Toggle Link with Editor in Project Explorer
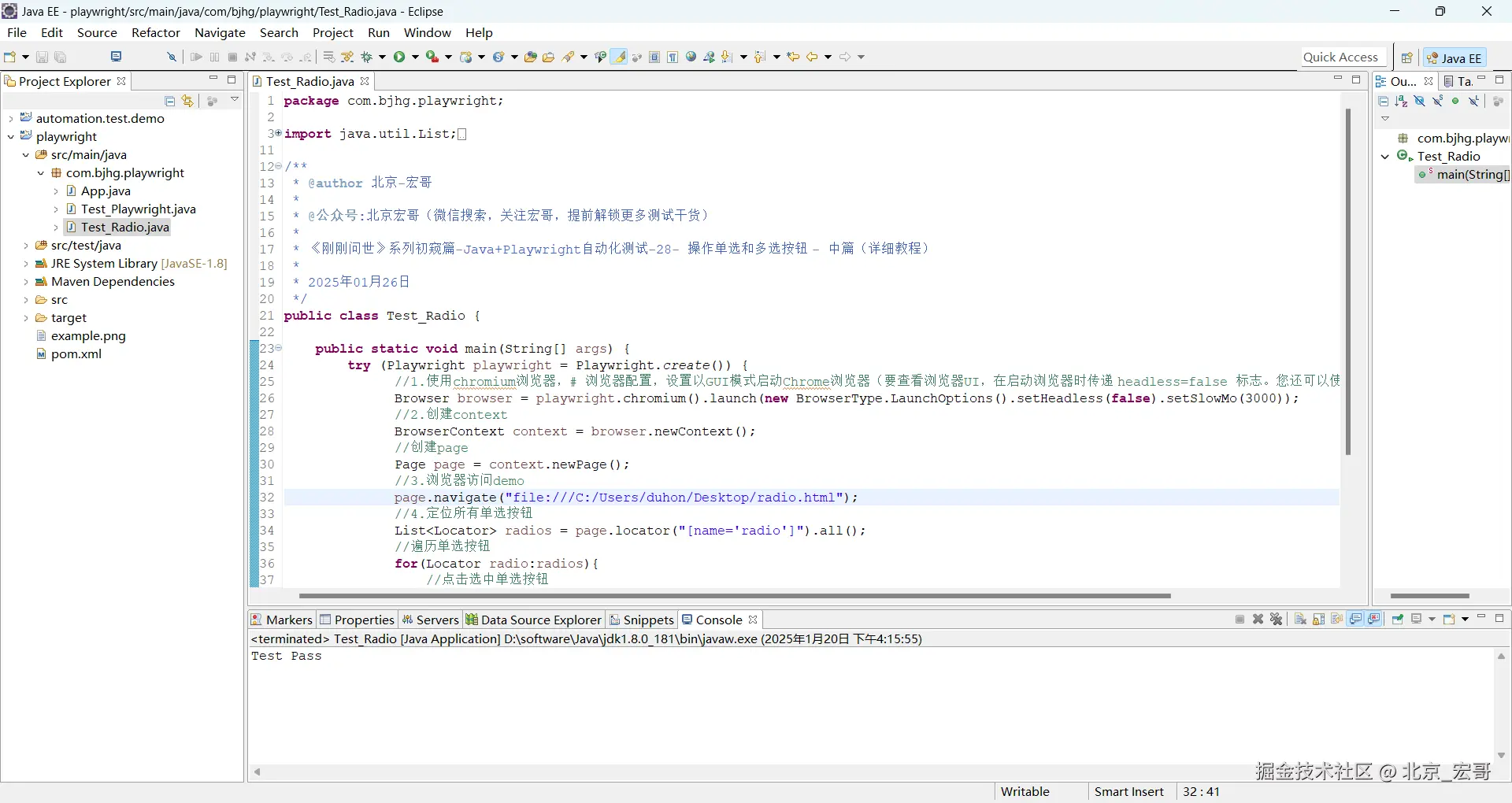Screen dimensions: 1512x803 click(x=187, y=101)
